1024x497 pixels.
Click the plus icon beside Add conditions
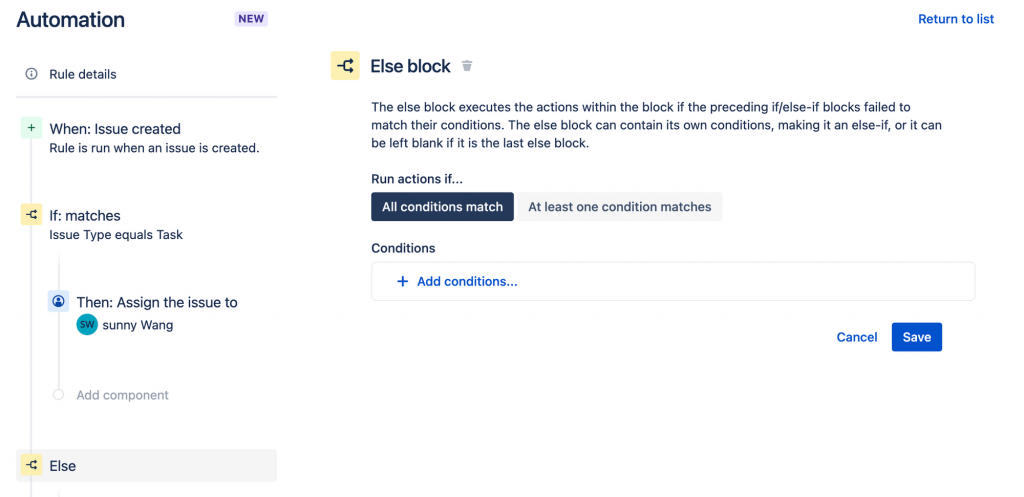pyautogui.click(x=403, y=281)
